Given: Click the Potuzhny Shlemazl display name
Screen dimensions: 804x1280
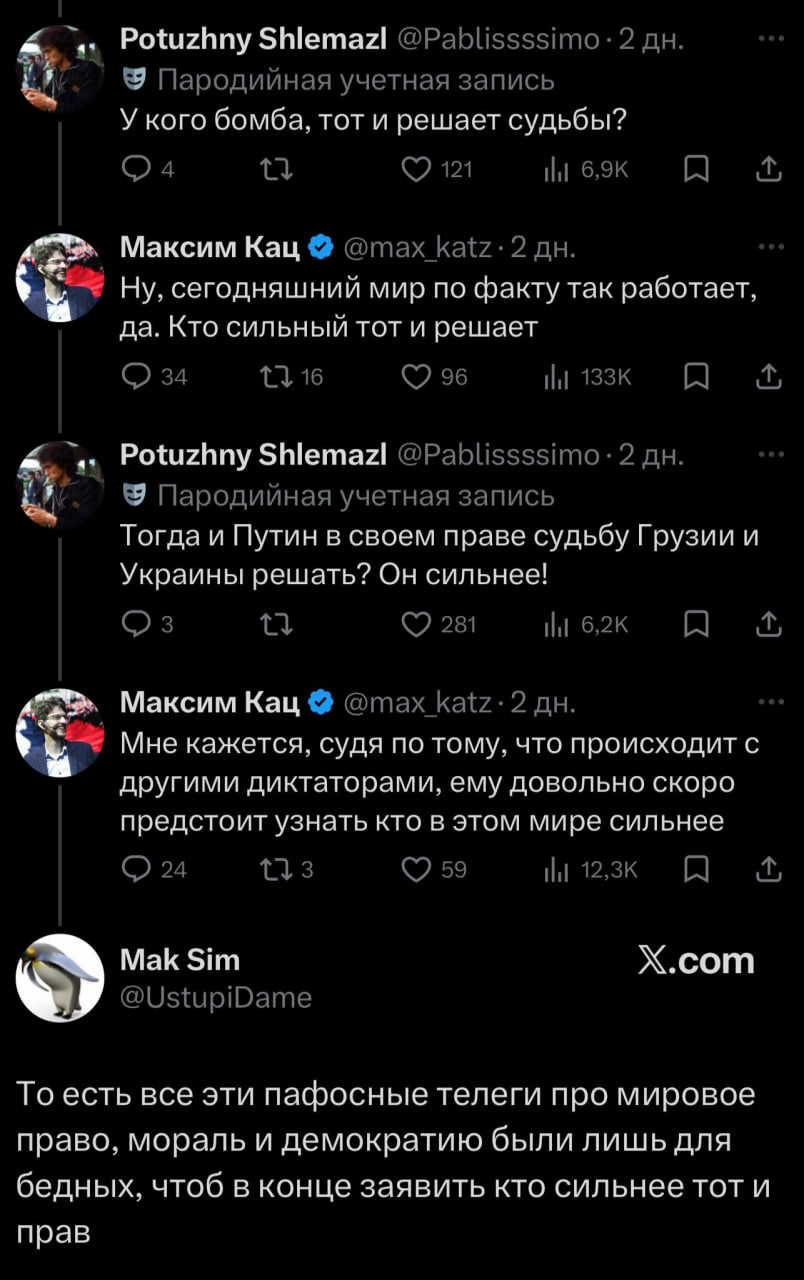Looking at the screenshot, I should pos(252,41).
